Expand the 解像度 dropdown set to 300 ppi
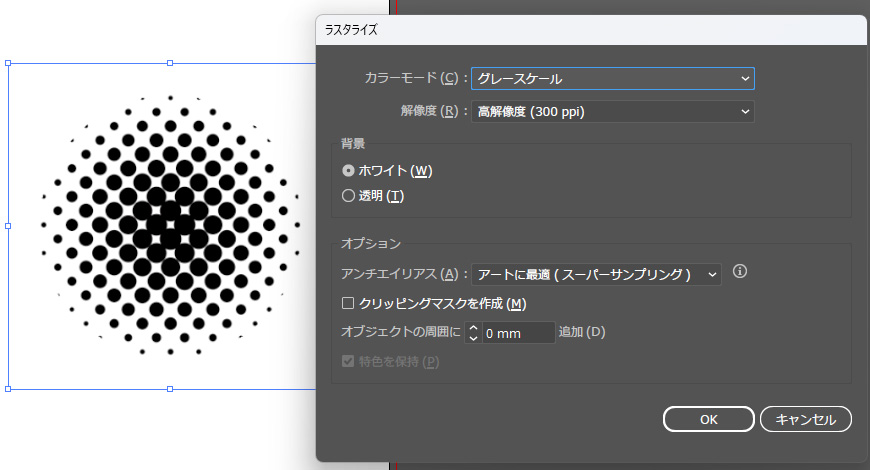Screen dimensions: 870x470 (x=612, y=111)
